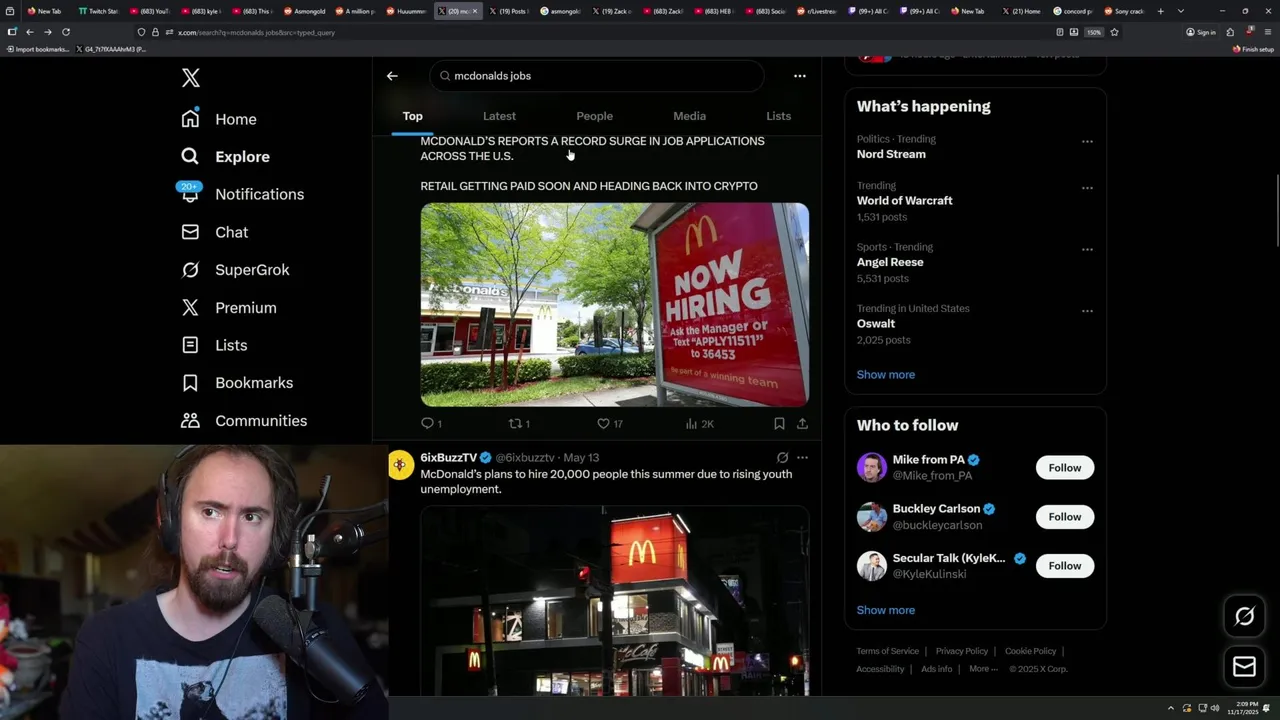The image size is (1280, 720).
Task: Show more under Who to follow
Action: tap(885, 610)
